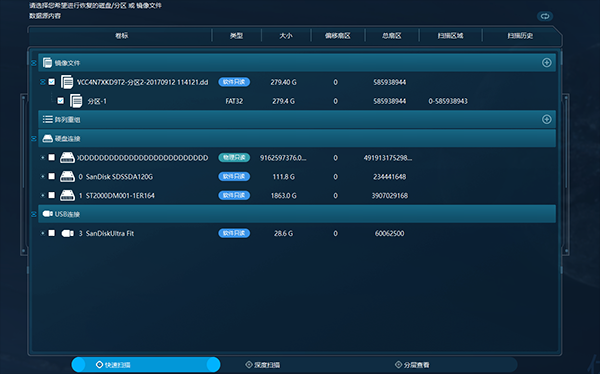Select the 'VCC4N7XKD9T2-分区2-20170912 114121.dd' file name
Image resolution: width=600 pixels, height=374 pixels.
[x=143, y=82]
